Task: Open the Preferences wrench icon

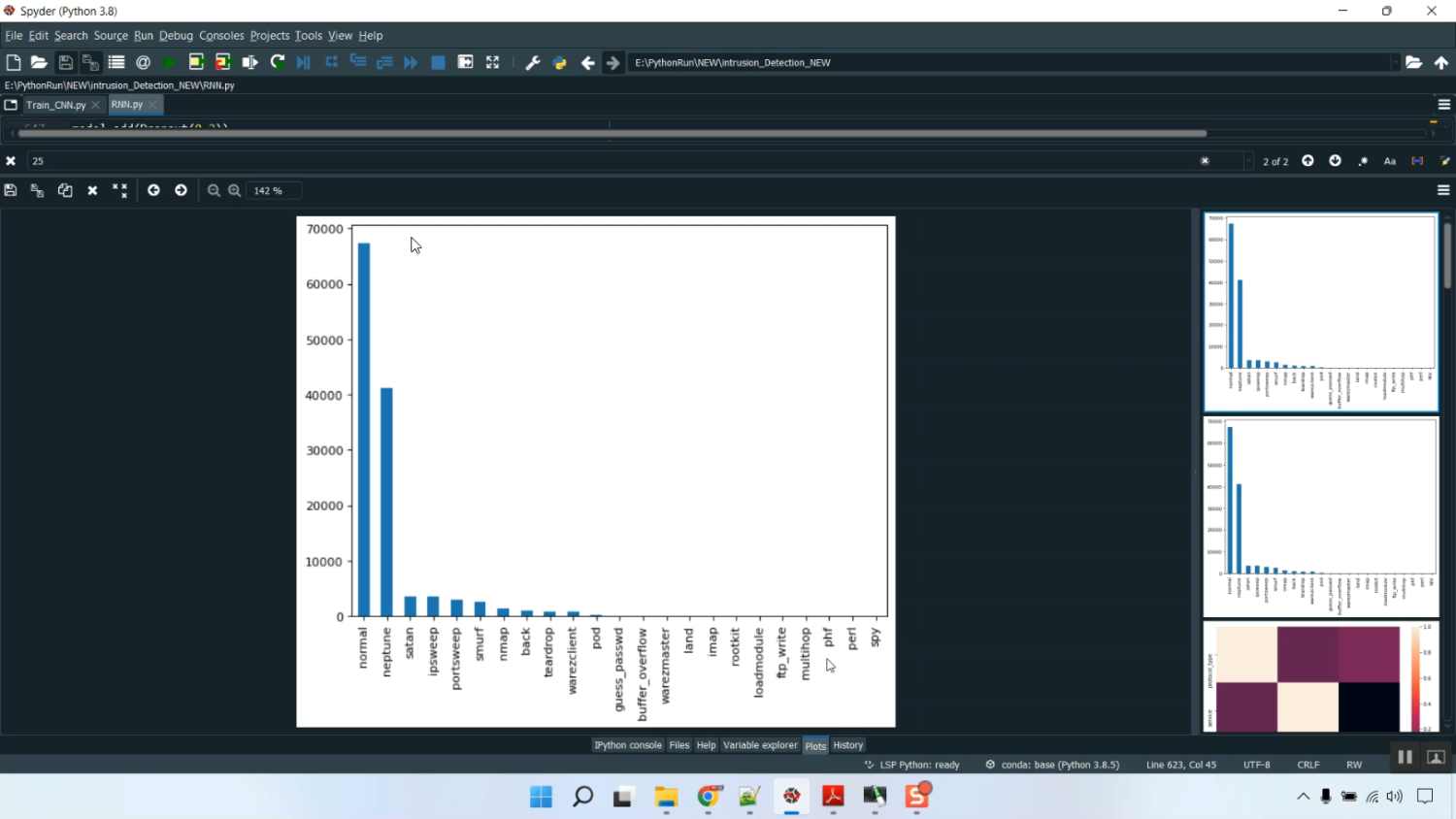Action: [x=533, y=63]
